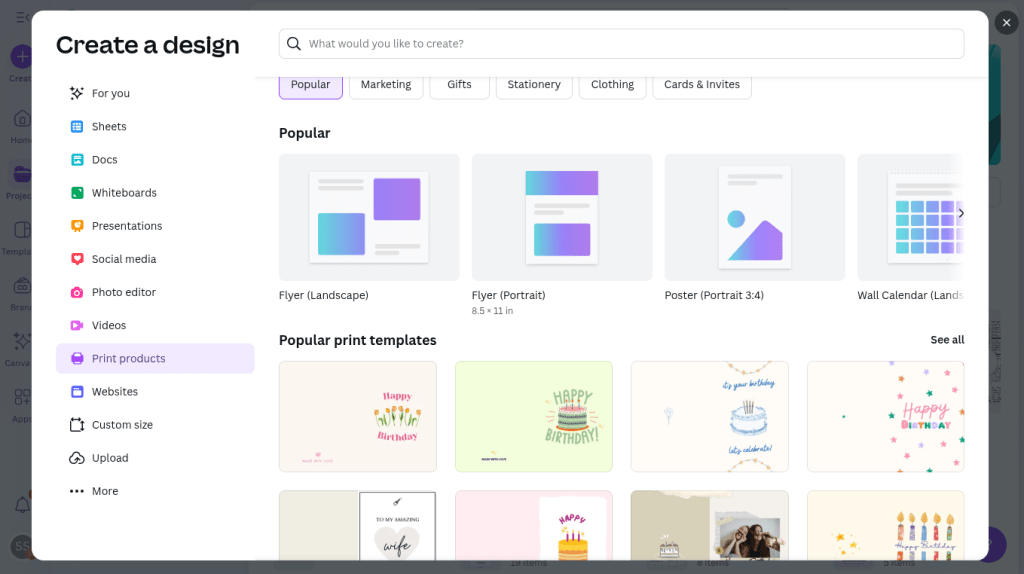Image resolution: width=1024 pixels, height=574 pixels.
Task: Select For you in the sidebar
Action: click(155, 93)
